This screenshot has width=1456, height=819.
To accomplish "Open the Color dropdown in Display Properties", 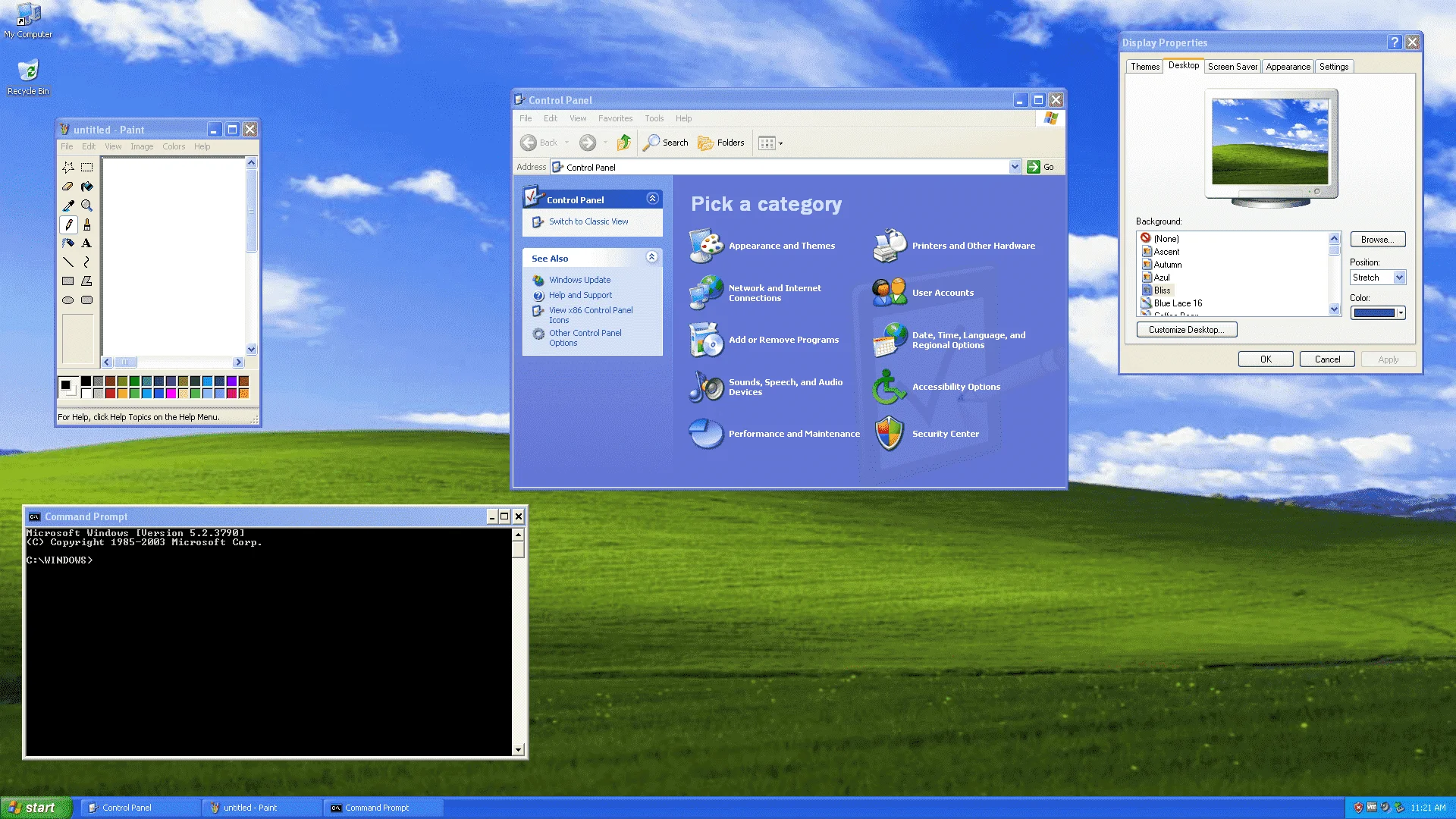I will point(1401,312).
